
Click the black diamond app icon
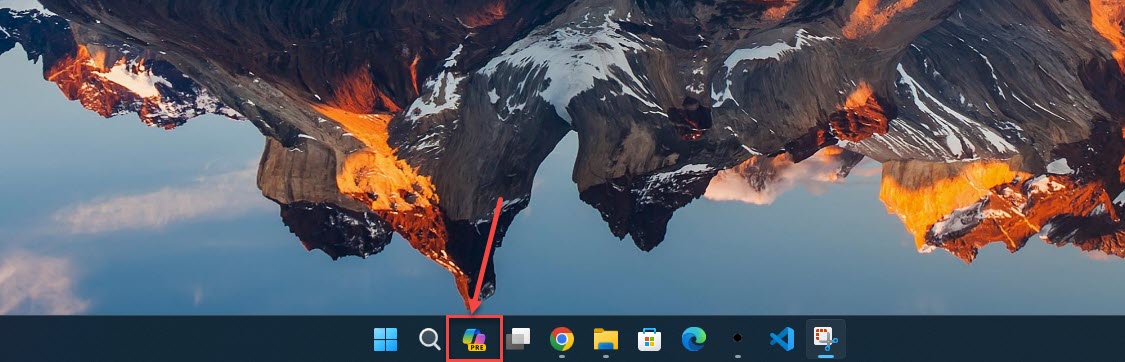pos(738,338)
